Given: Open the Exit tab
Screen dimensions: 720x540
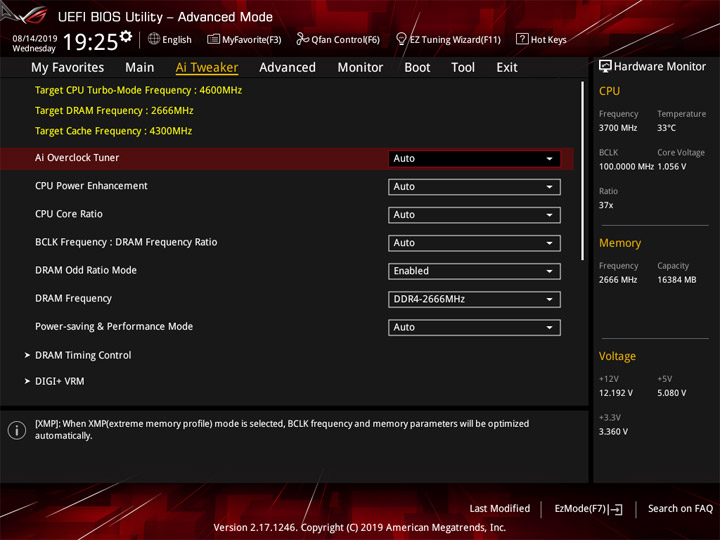Looking at the screenshot, I should tap(507, 68).
